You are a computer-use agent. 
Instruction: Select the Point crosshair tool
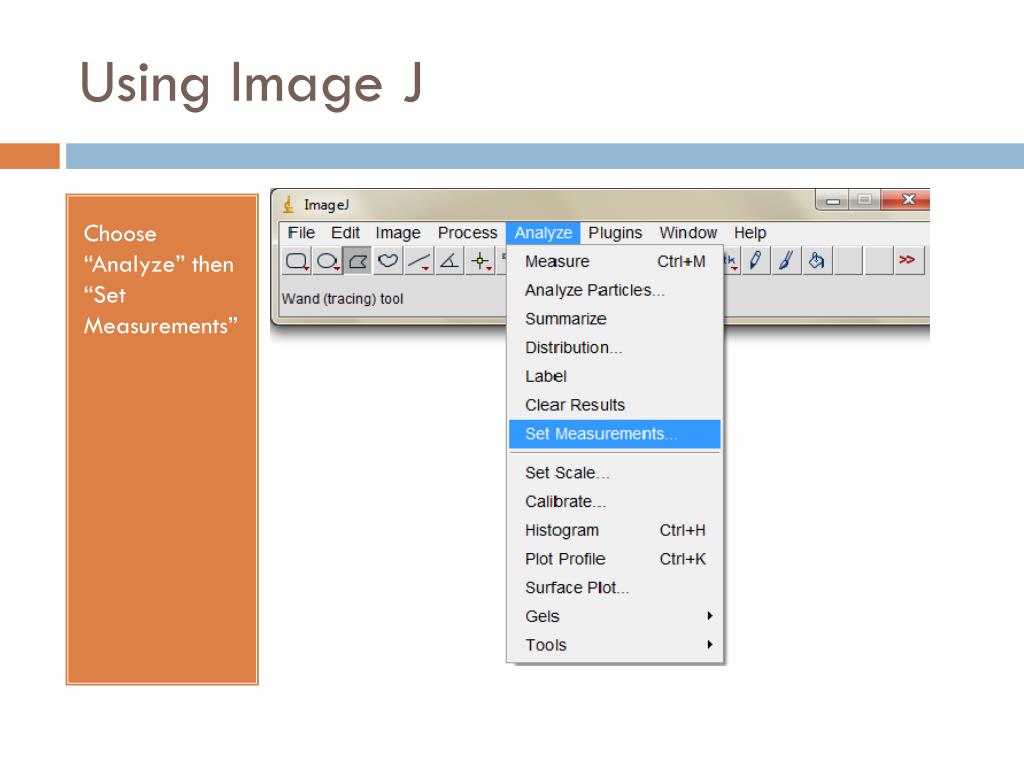tap(481, 261)
